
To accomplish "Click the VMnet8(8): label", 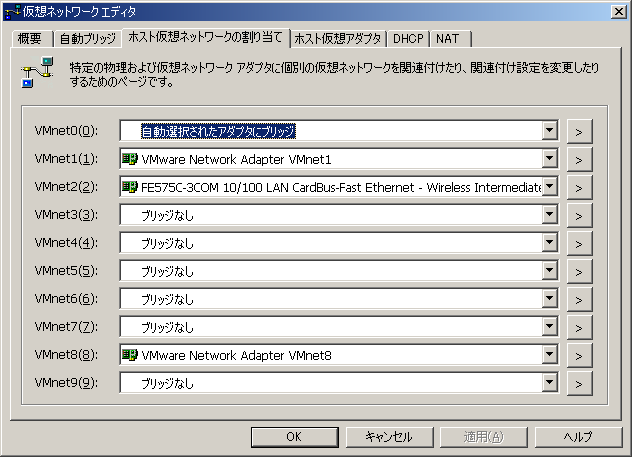I will click(66, 355).
